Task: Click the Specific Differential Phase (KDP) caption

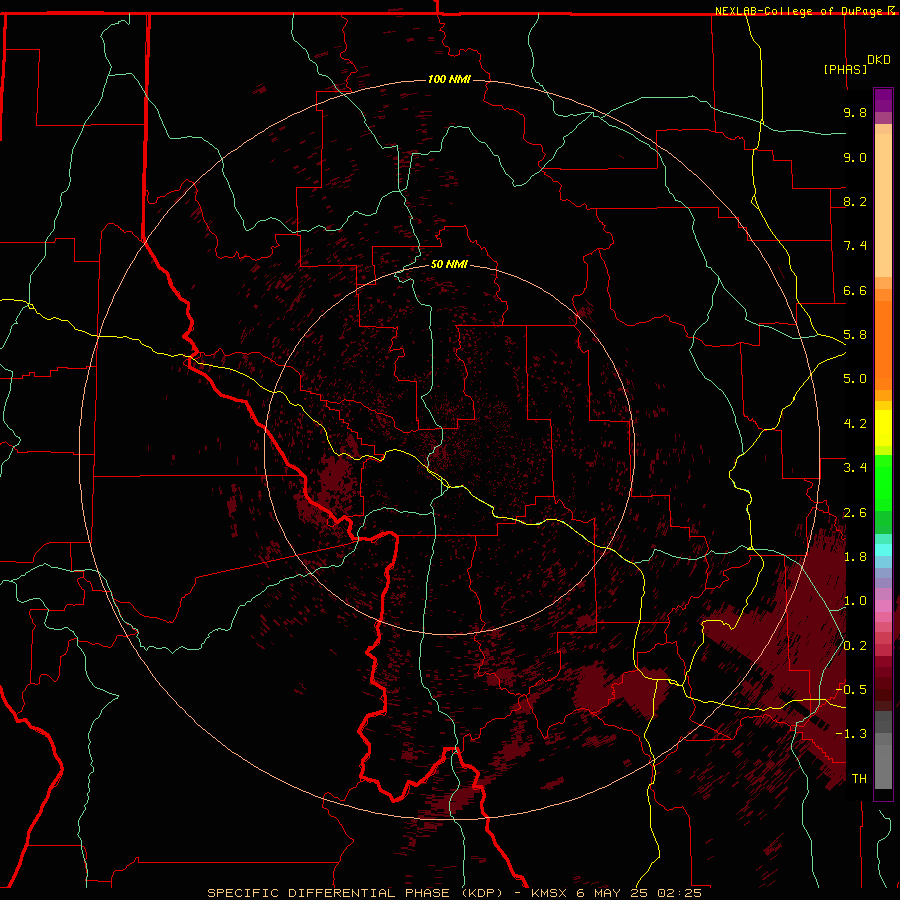Action: (354, 893)
